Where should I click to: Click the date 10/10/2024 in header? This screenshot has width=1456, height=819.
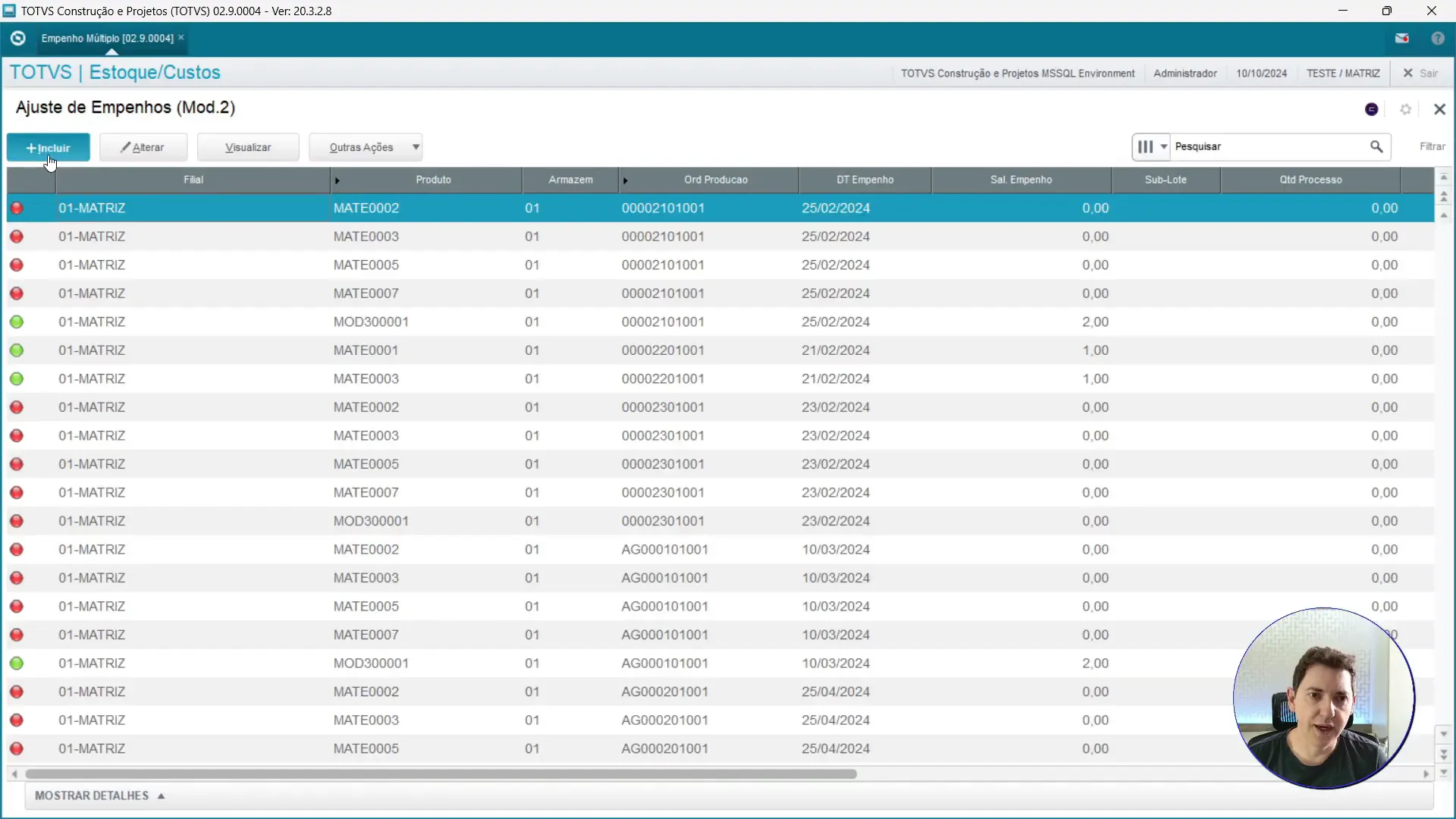pos(1261,74)
